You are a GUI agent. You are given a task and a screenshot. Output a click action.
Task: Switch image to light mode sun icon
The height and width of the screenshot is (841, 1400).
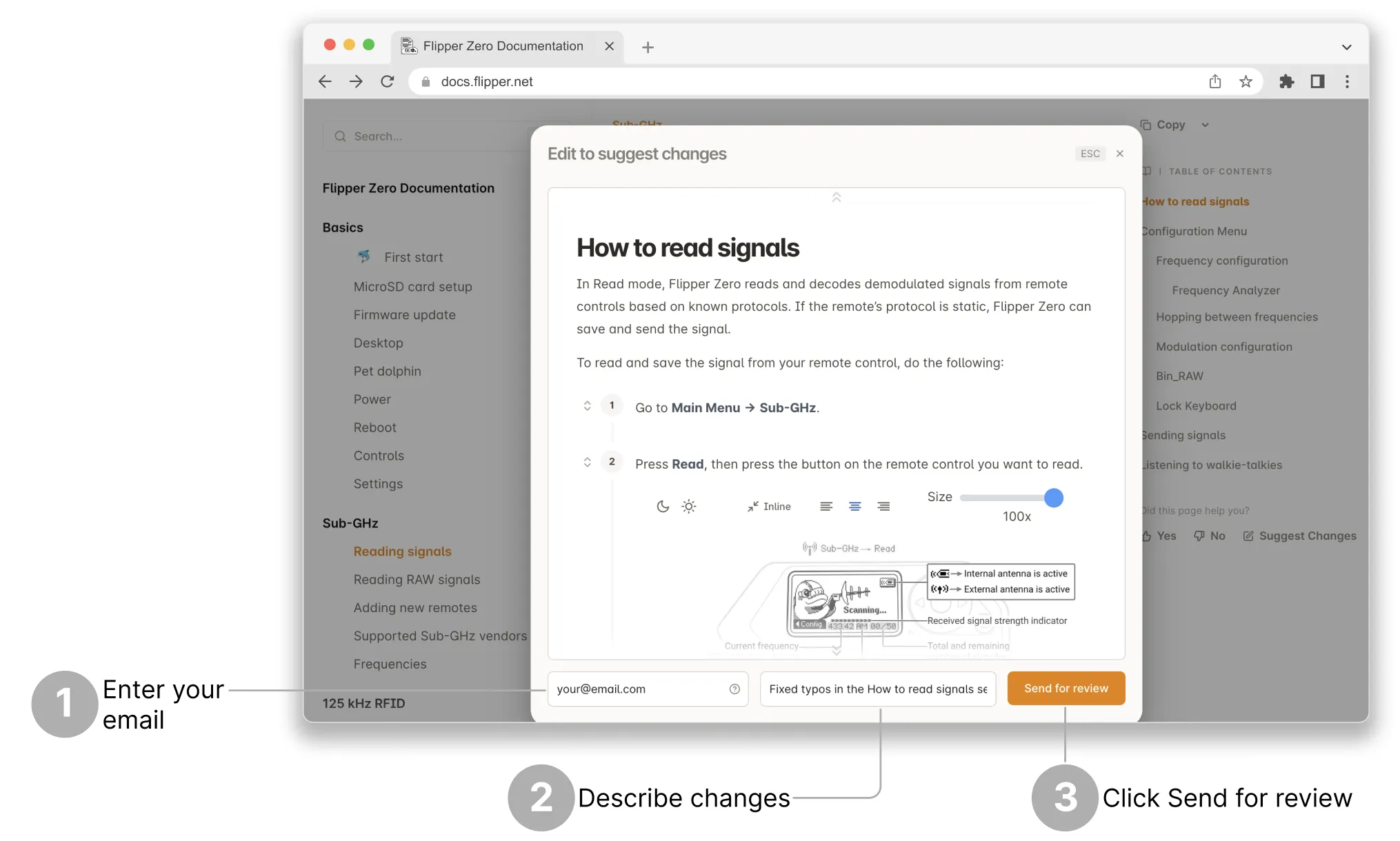tap(689, 507)
